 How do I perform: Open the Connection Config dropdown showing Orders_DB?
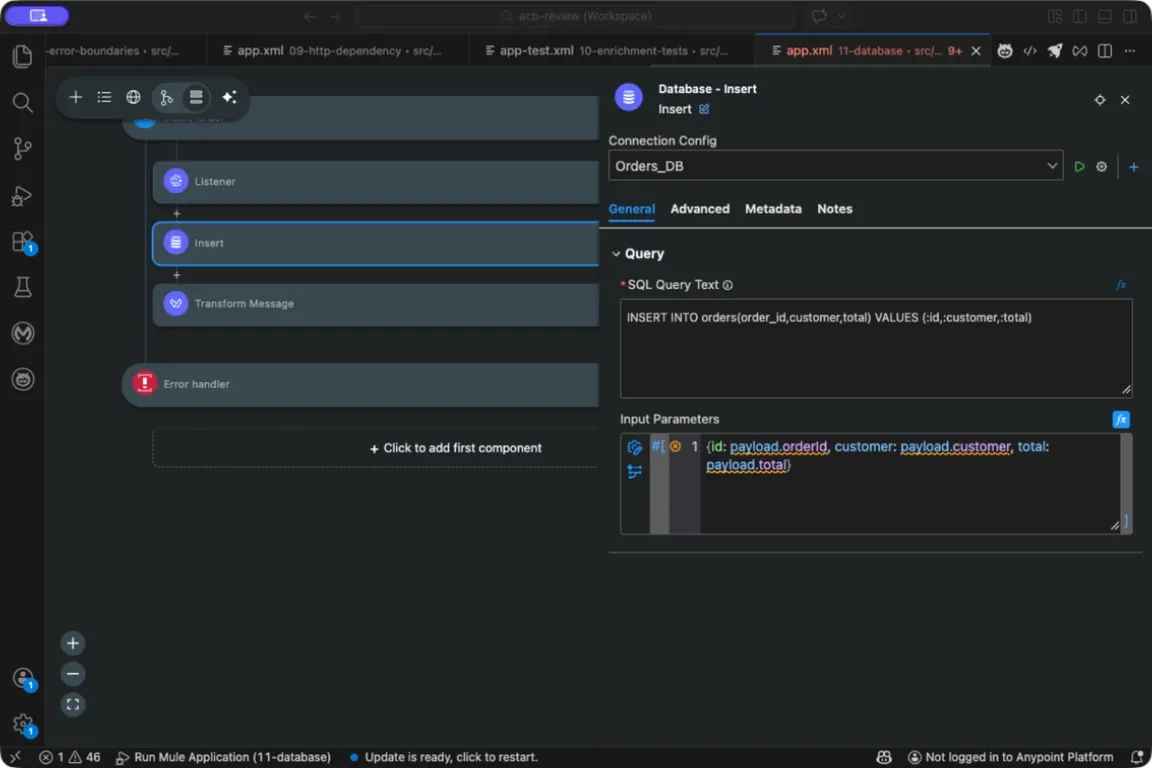coord(835,166)
